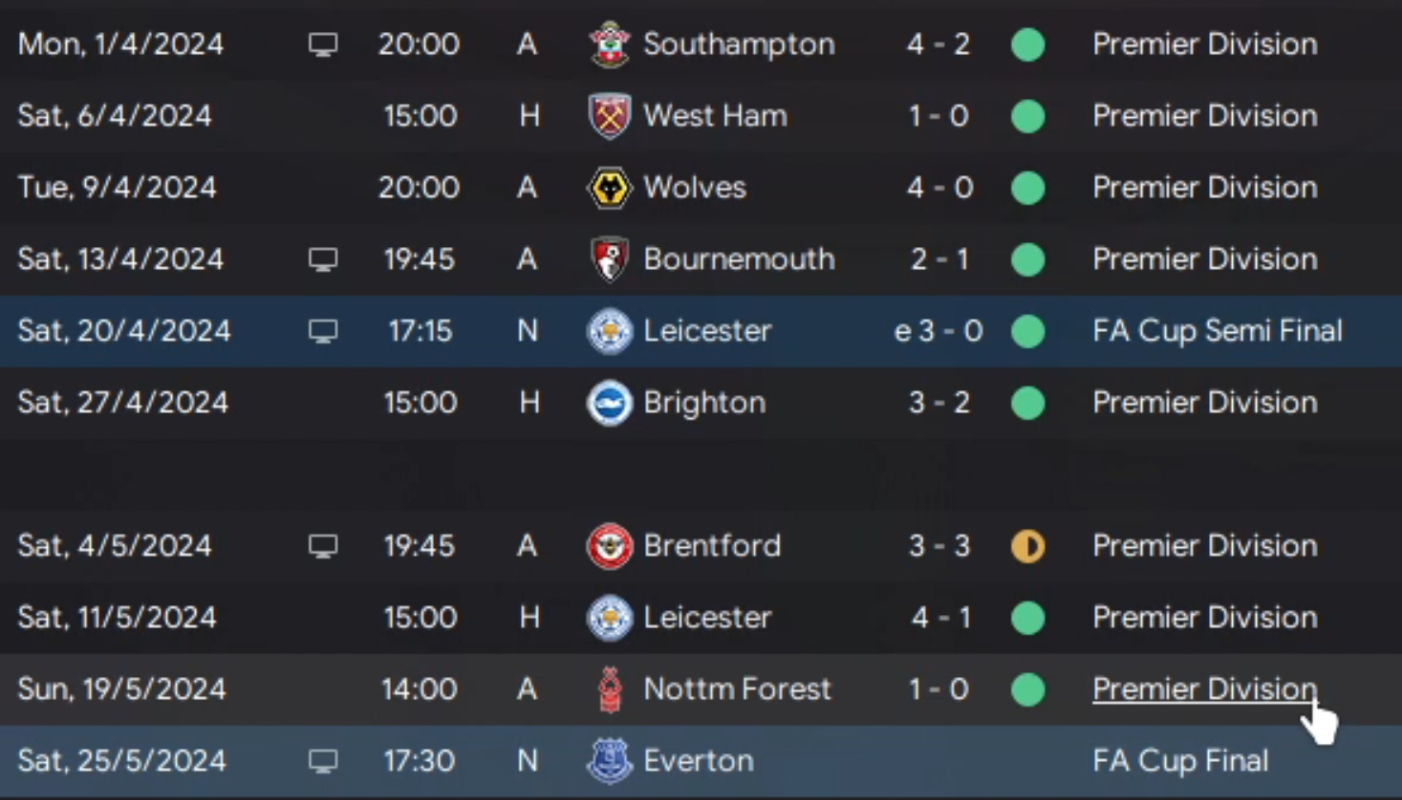Click the Brighton club badge

[609, 403]
